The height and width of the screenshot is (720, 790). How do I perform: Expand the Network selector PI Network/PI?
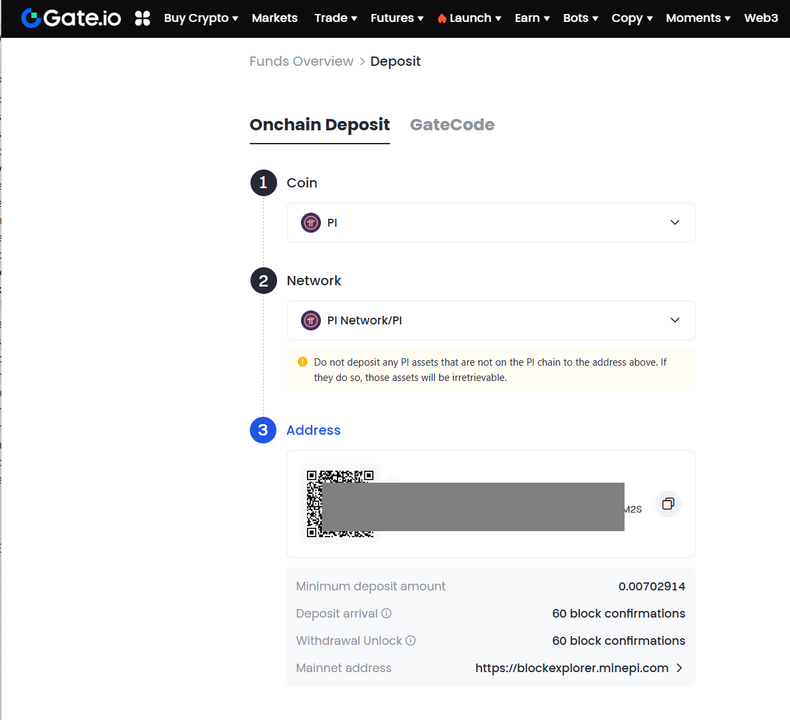coord(491,320)
